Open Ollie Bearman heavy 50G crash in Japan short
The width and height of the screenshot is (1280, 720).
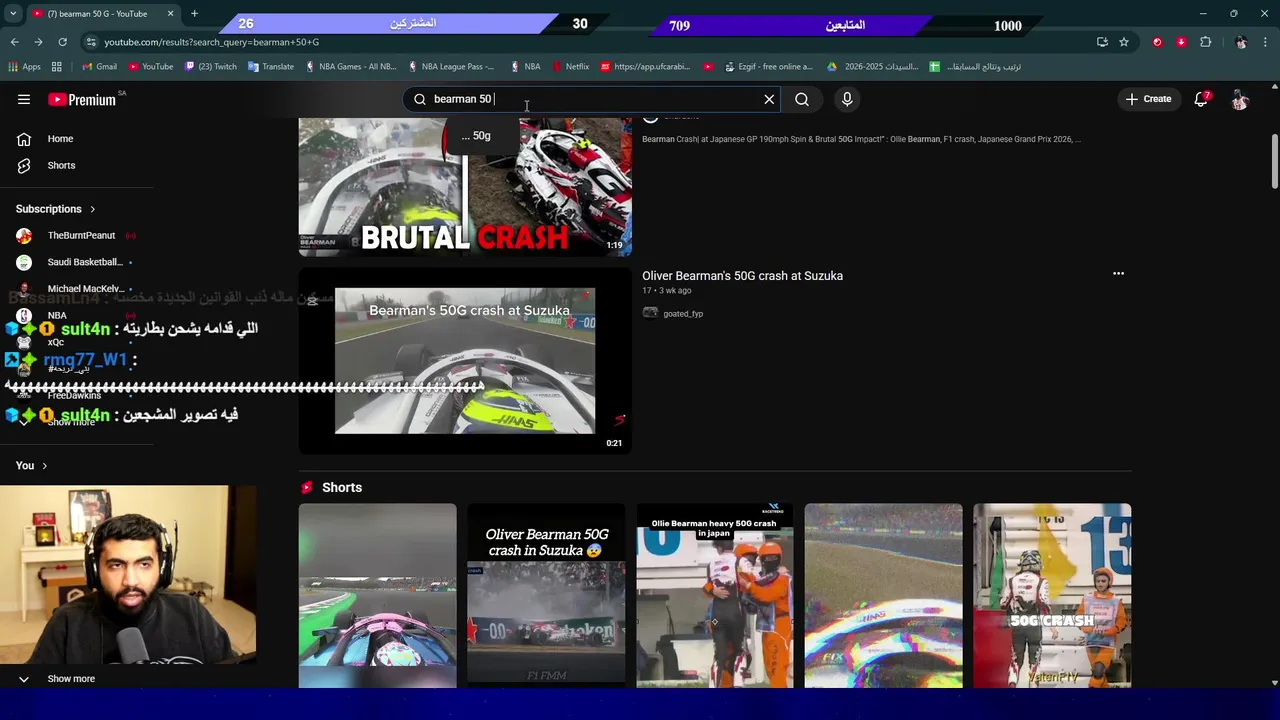point(715,595)
